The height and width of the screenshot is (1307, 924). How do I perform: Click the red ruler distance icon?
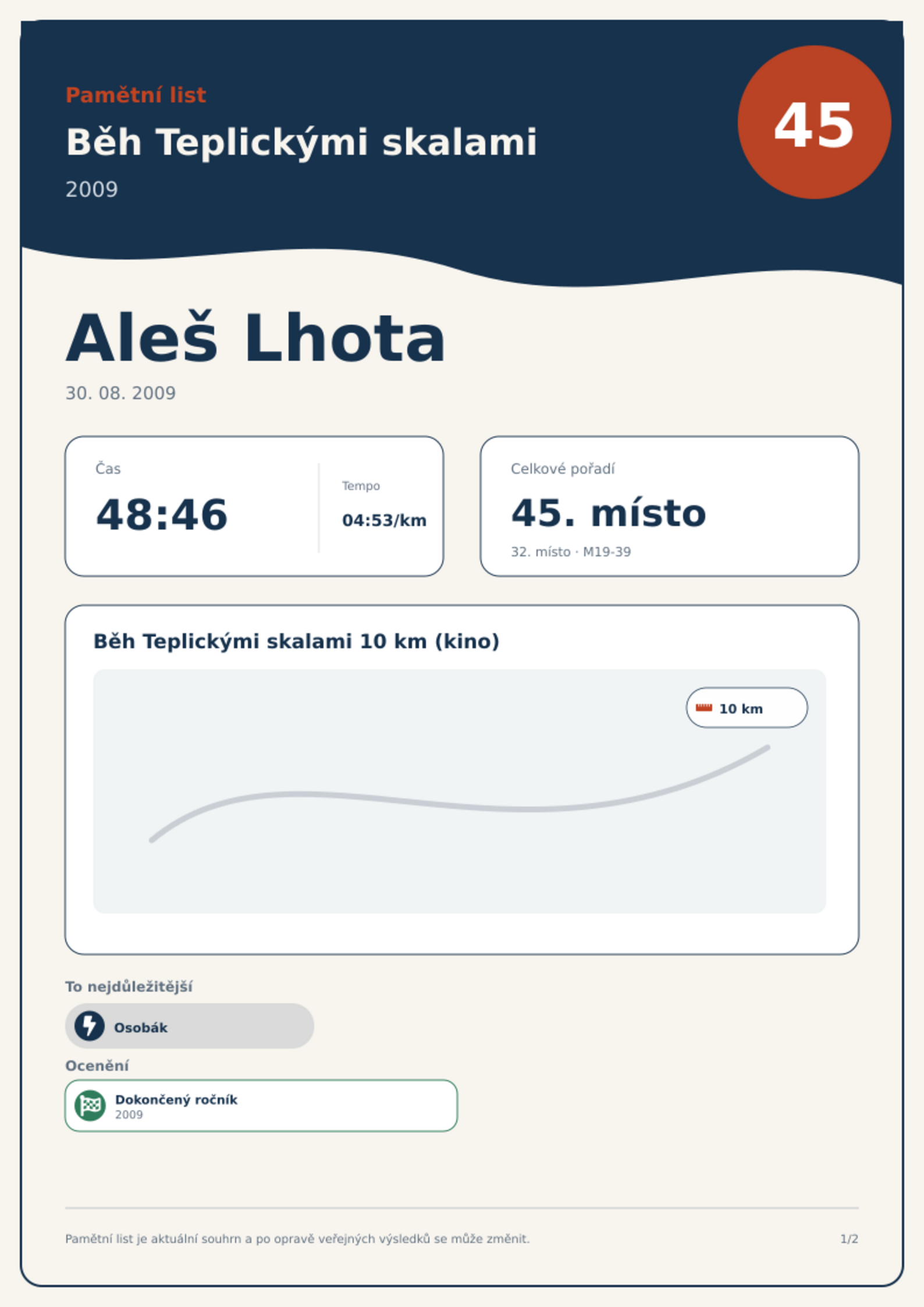coord(704,708)
